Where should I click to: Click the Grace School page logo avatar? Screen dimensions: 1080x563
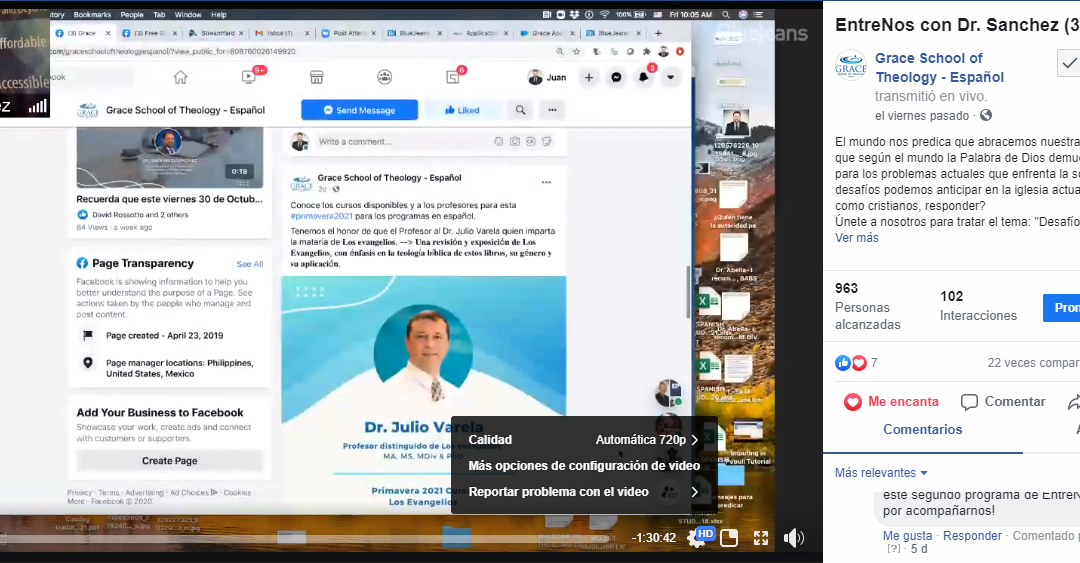(87, 110)
